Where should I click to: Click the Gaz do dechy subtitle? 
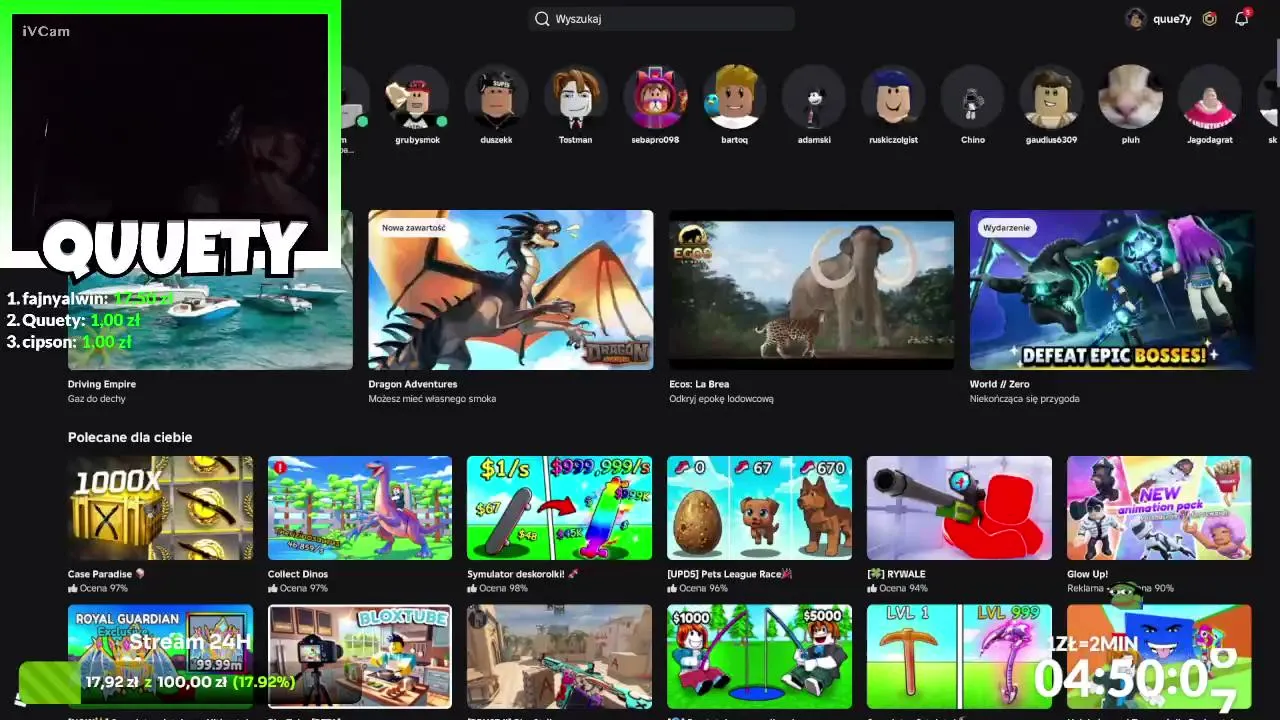(97, 399)
